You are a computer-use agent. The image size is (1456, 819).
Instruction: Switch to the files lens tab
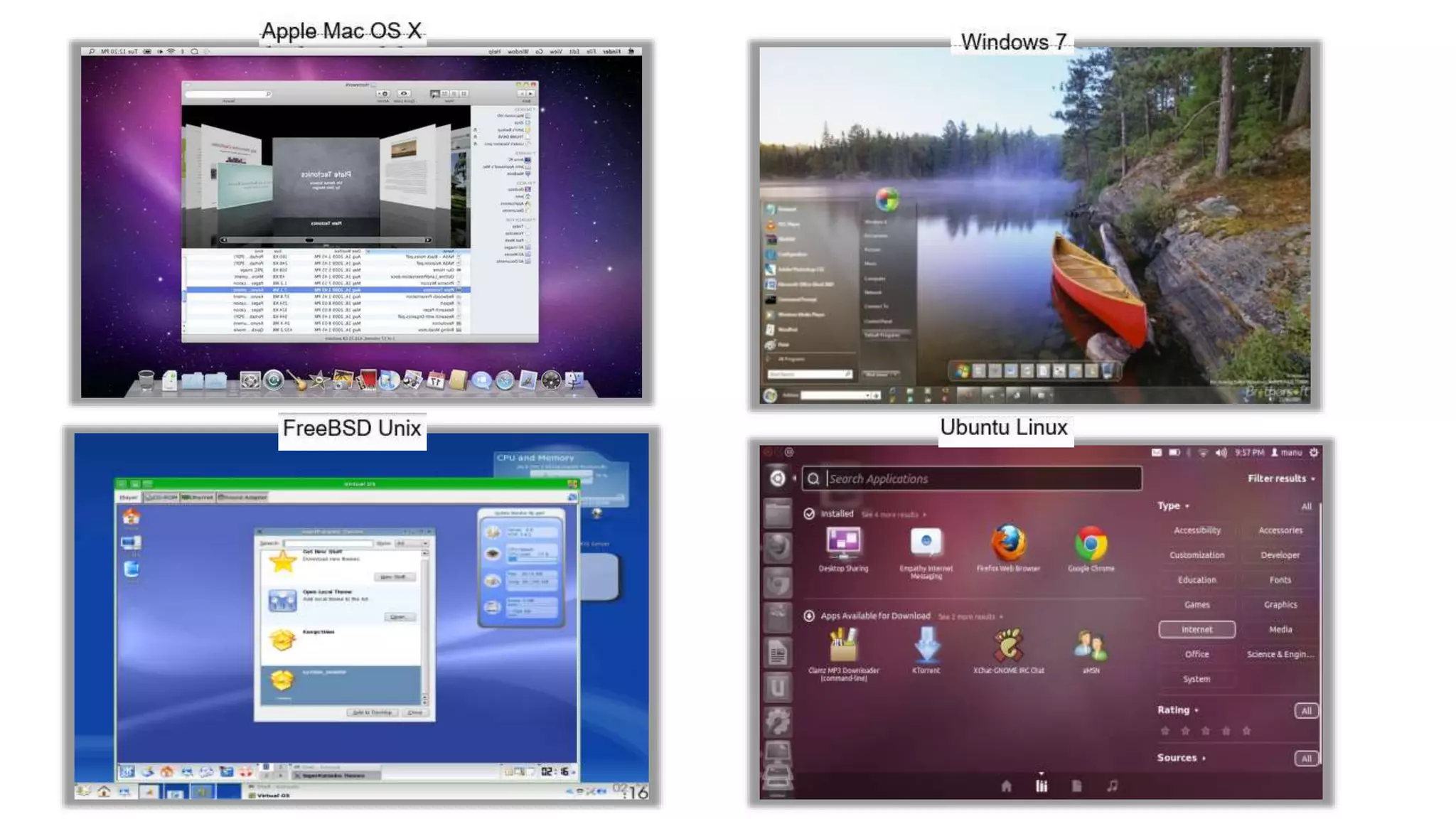coord(1076,786)
